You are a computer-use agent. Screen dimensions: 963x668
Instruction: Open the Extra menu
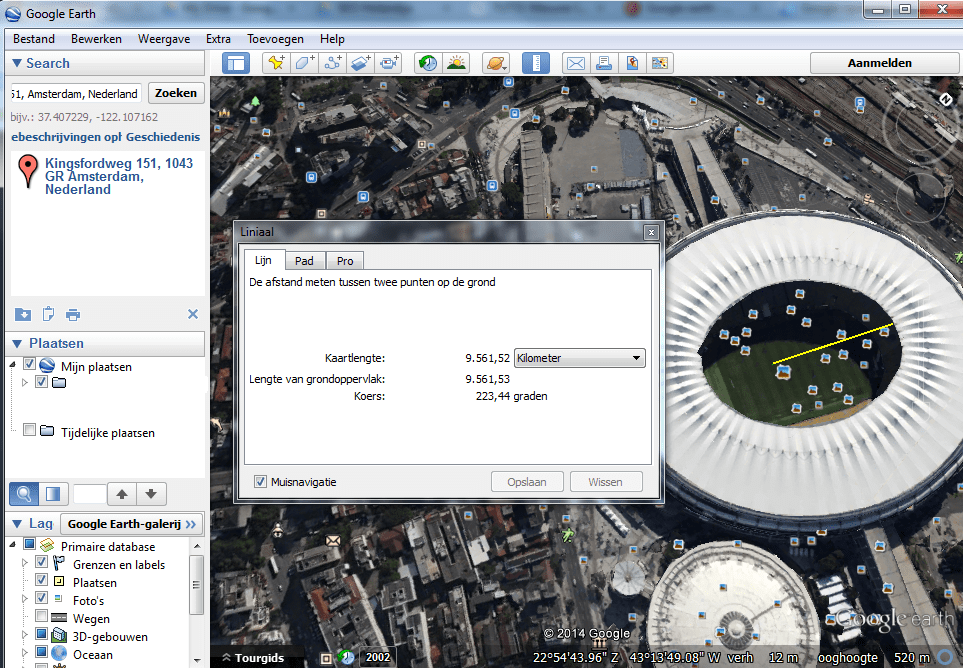[218, 39]
